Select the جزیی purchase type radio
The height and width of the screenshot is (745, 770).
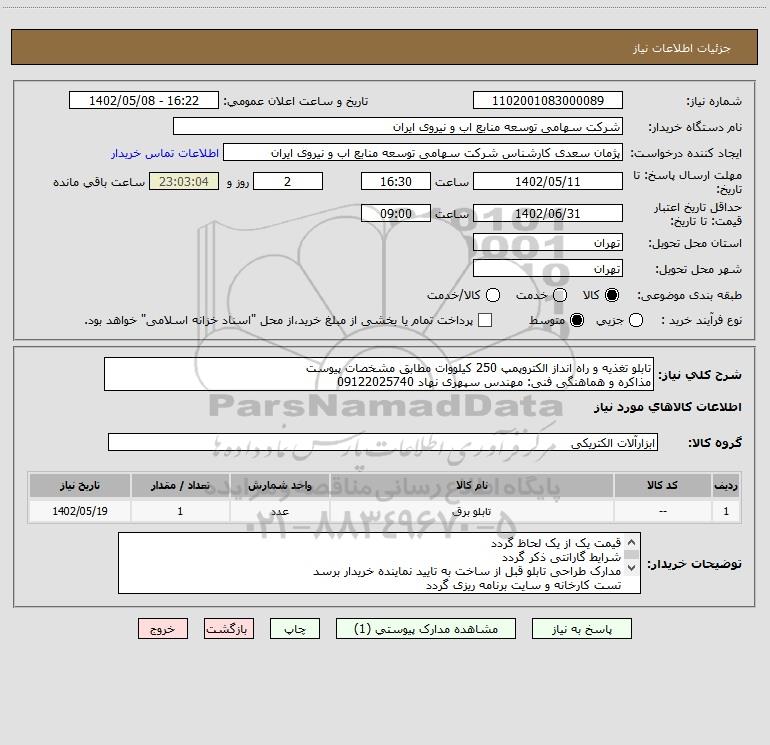click(x=636, y=321)
